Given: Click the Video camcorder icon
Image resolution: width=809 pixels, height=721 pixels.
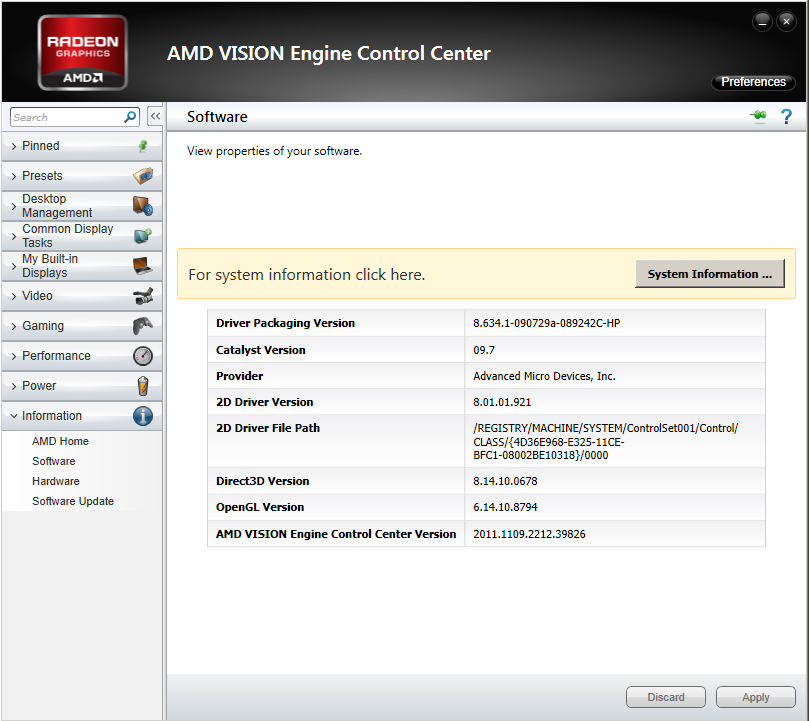Looking at the screenshot, I should tap(143, 296).
